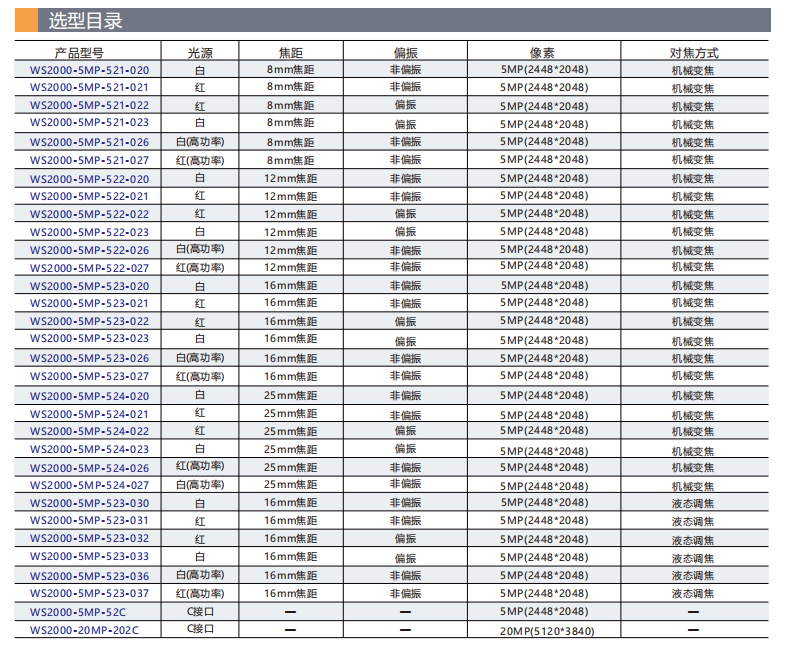The image size is (789, 656).
Task: Select the 像素 column header
Action: pyautogui.click(x=543, y=53)
